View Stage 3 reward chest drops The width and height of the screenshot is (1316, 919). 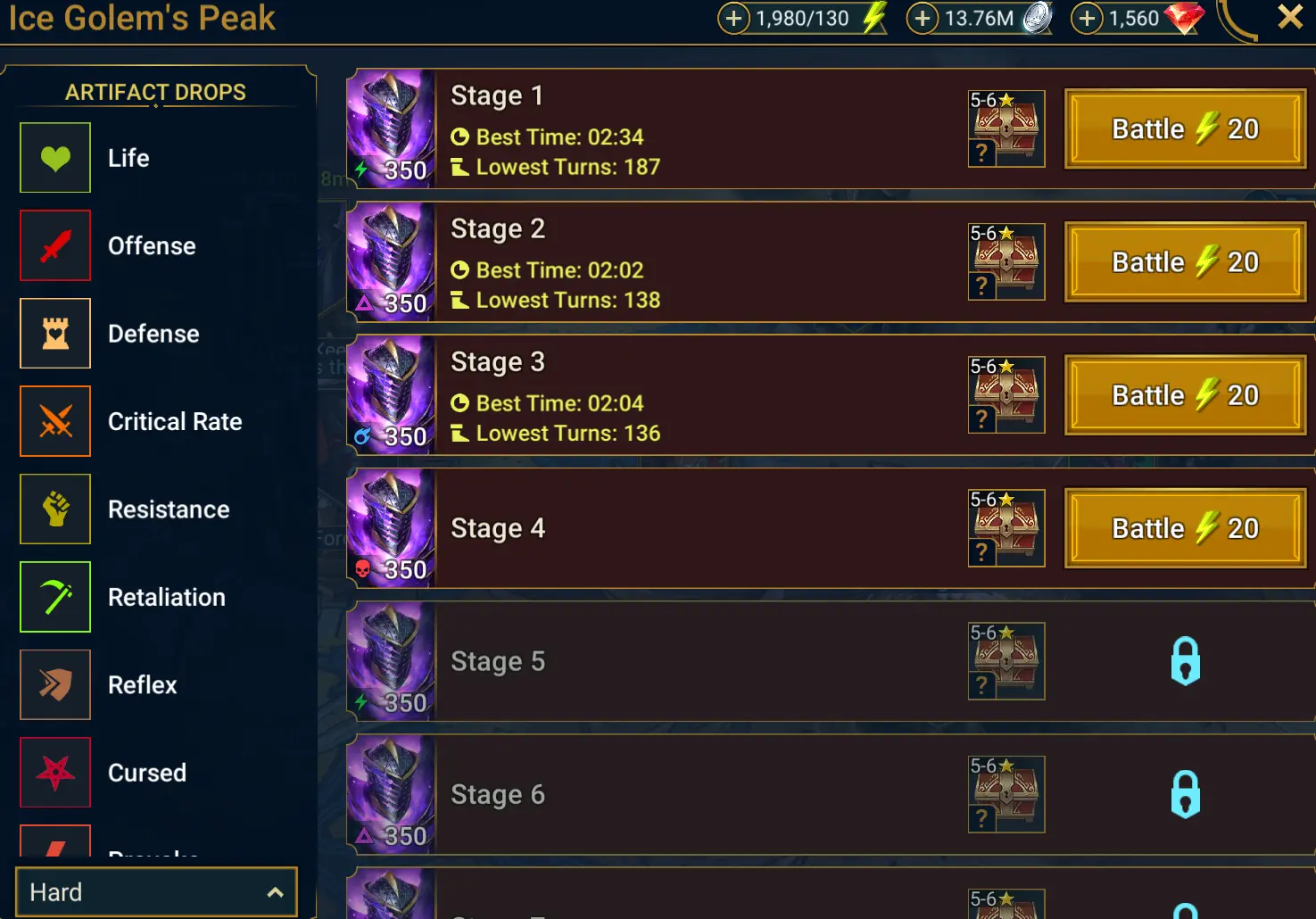[x=1006, y=394]
